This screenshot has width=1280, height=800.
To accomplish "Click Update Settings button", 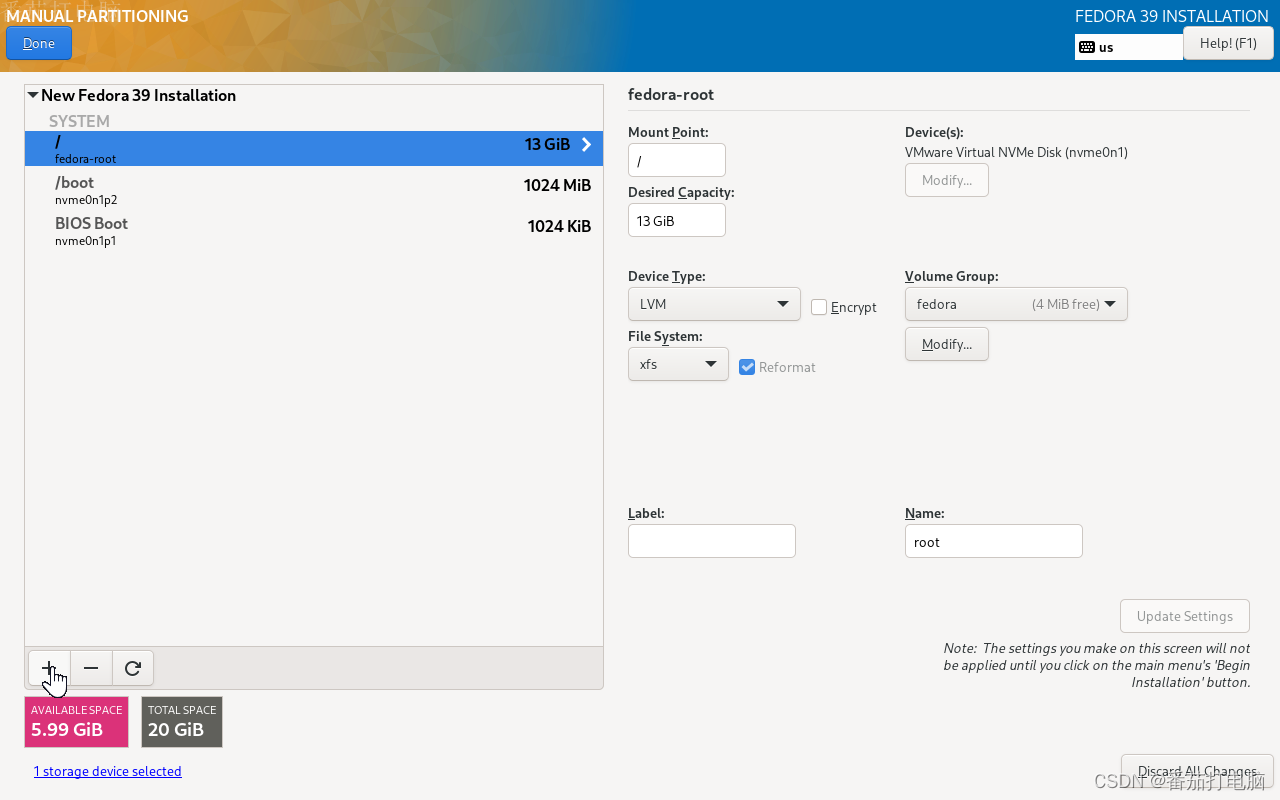I will (x=1185, y=616).
